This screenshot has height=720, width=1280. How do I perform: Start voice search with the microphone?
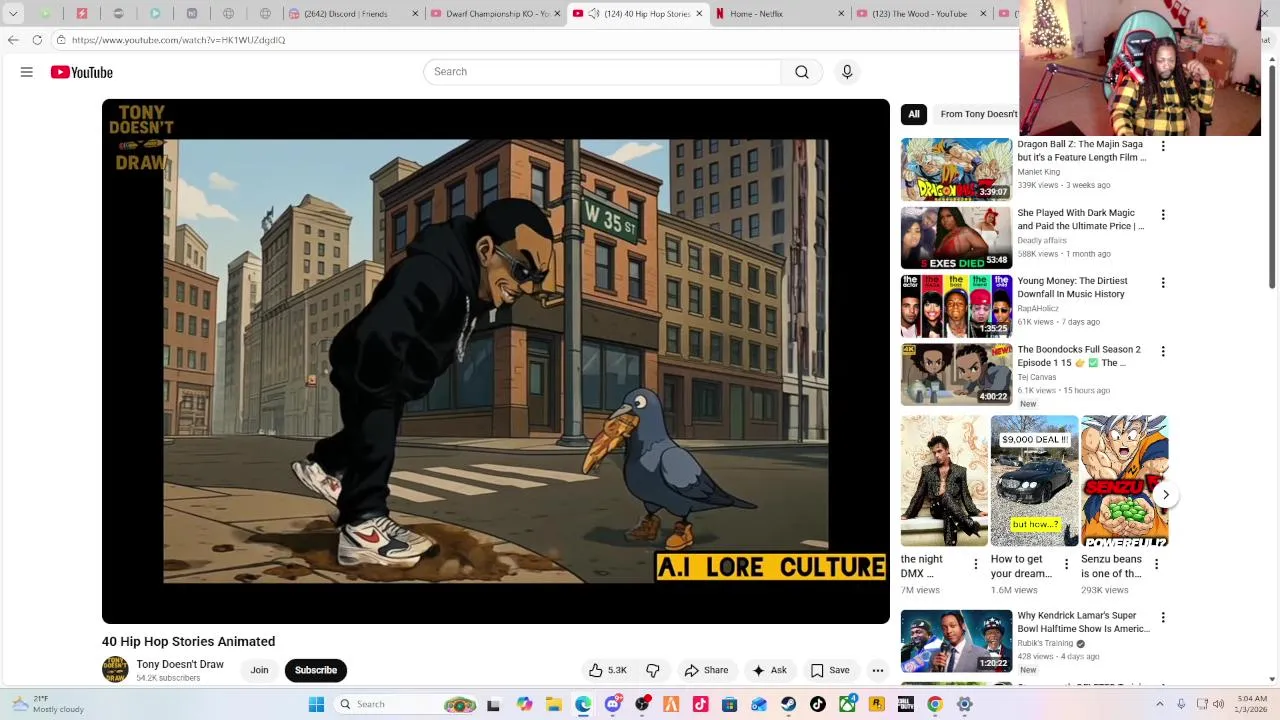[x=847, y=72]
